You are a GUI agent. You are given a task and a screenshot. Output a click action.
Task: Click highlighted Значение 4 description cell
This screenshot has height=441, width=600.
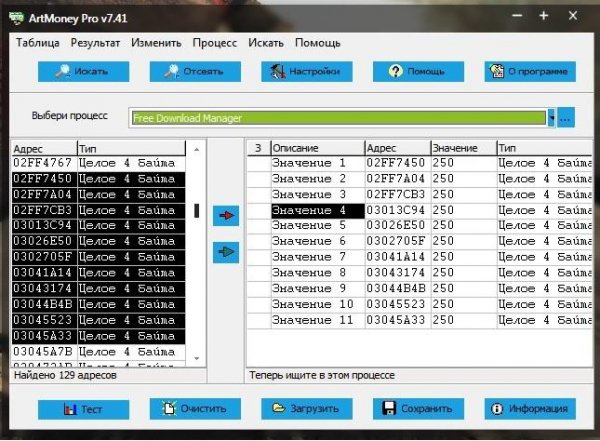pyautogui.click(x=318, y=210)
